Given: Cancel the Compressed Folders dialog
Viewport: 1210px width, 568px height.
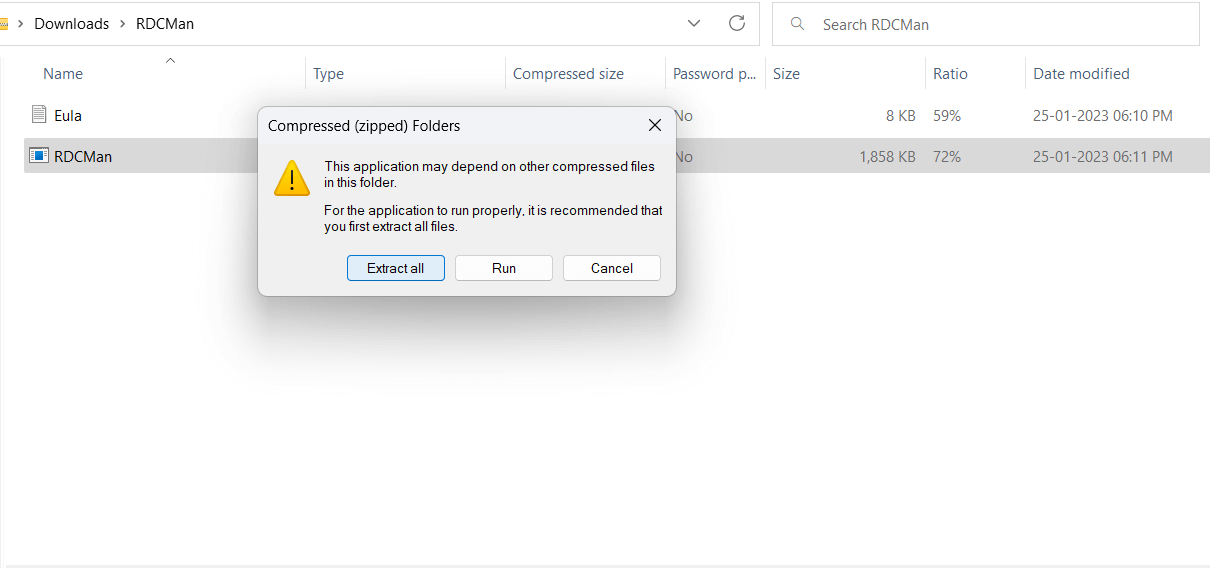Looking at the screenshot, I should click(x=611, y=268).
